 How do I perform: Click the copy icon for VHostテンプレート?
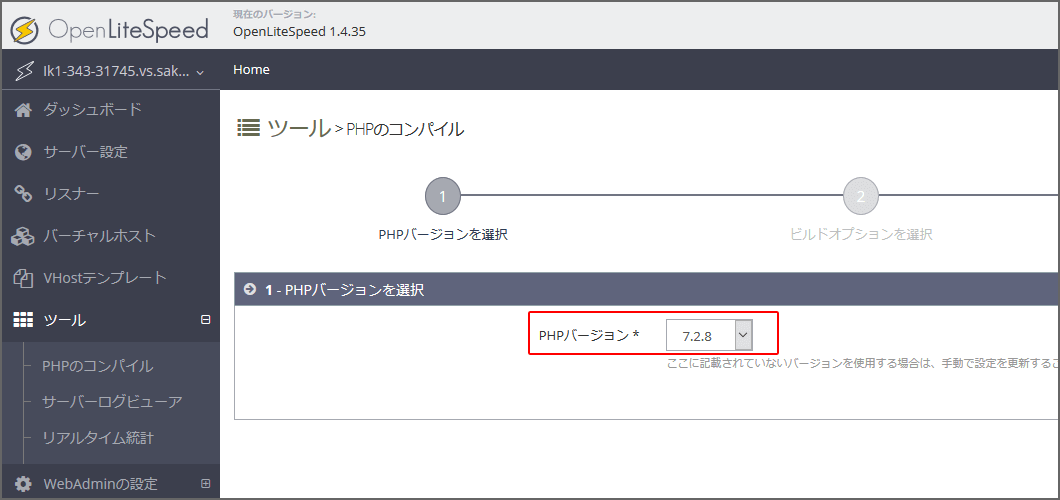click(x=23, y=278)
